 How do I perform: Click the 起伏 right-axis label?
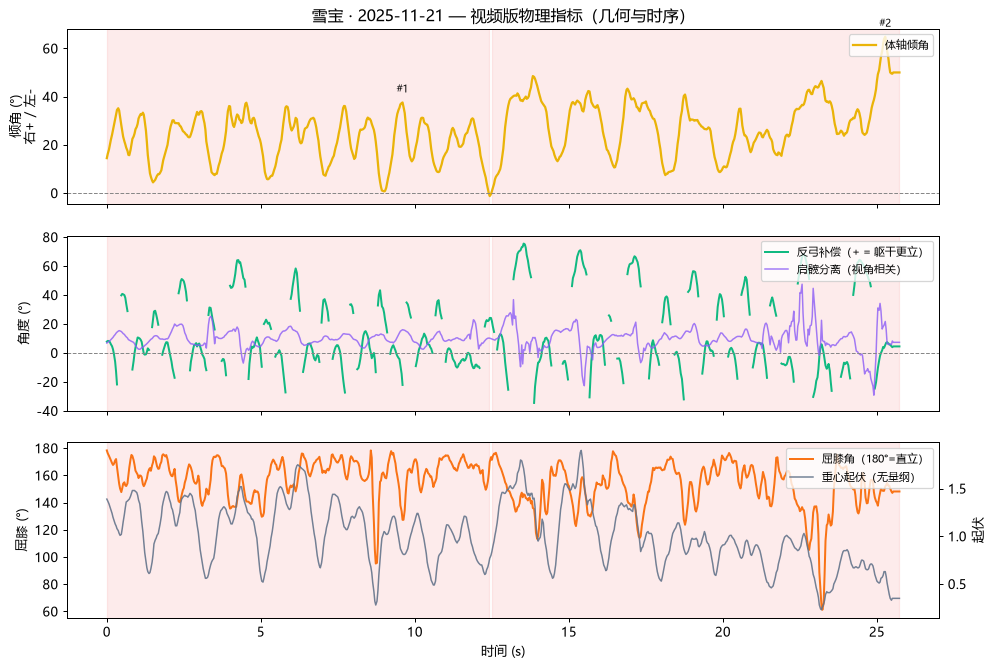pos(978,530)
